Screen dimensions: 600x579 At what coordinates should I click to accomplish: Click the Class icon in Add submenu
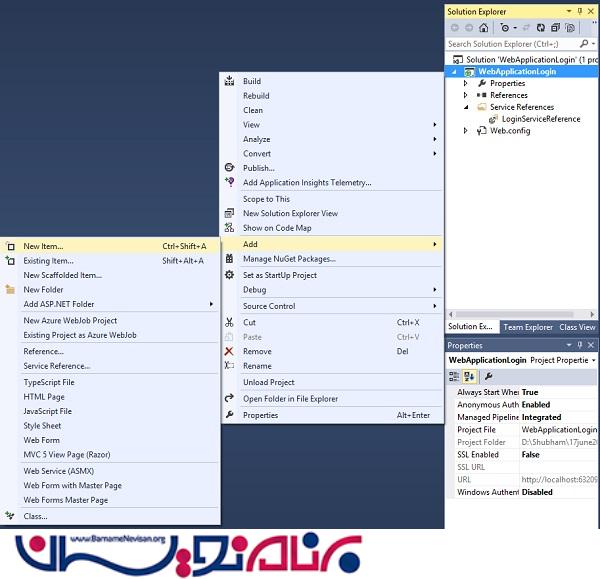(x=10, y=516)
